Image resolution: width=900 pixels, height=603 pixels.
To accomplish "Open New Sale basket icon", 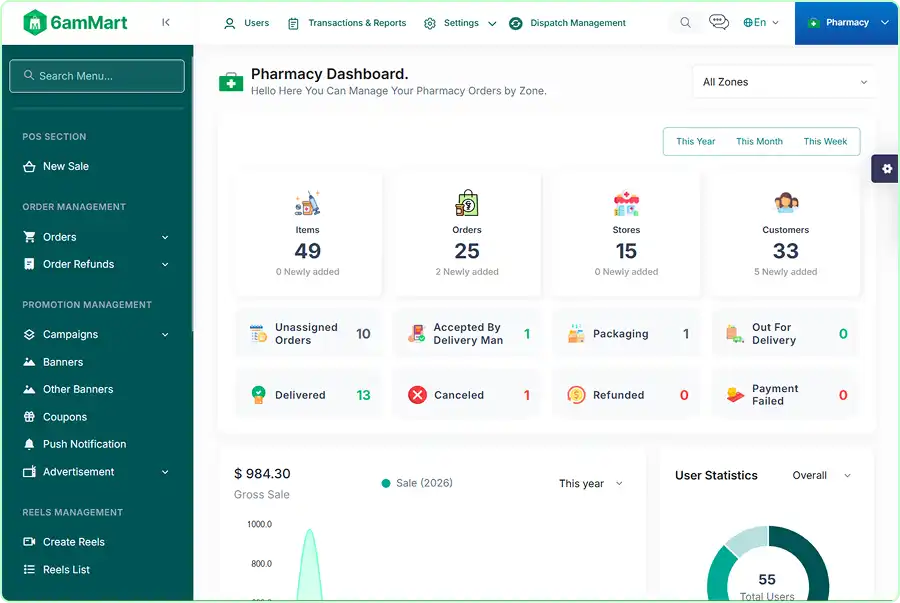I will [x=29, y=166].
